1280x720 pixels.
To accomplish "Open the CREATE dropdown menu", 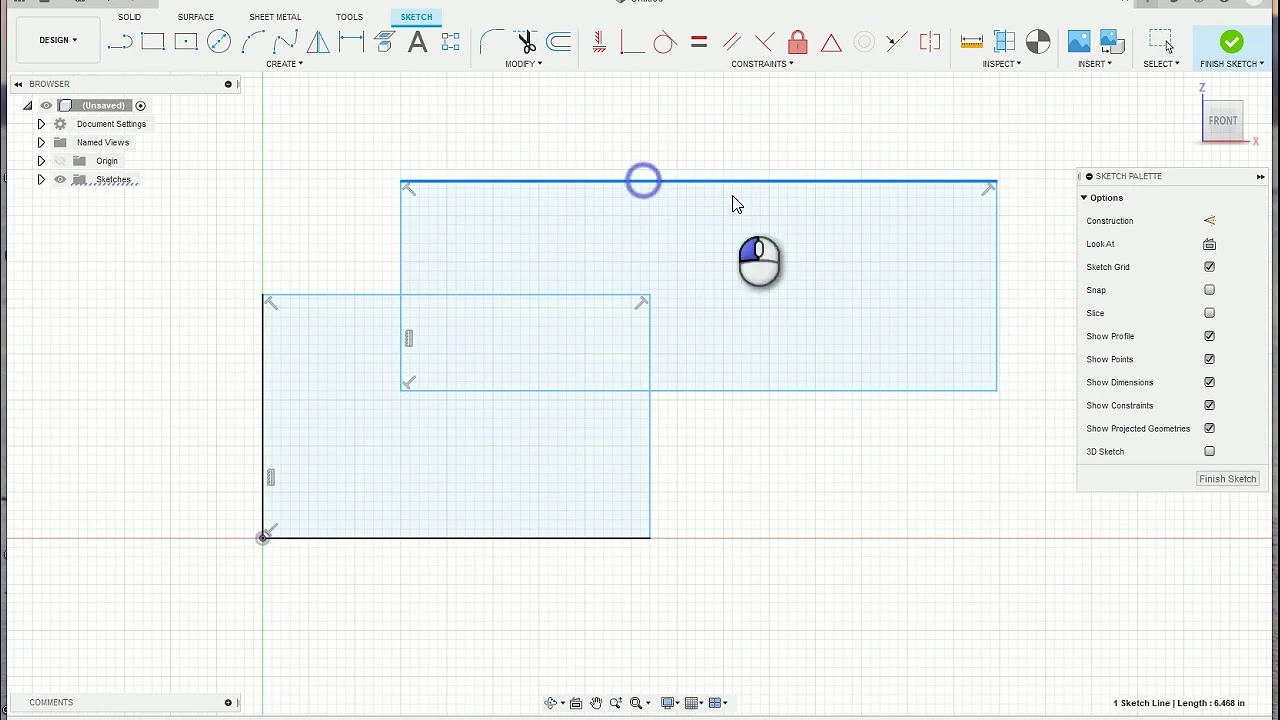I will [x=284, y=64].
